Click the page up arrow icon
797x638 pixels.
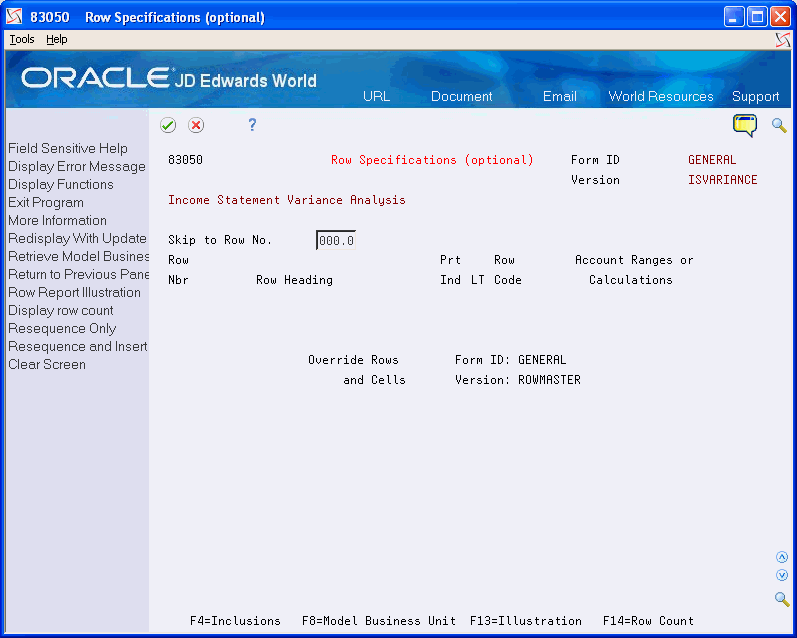(x=782, y=557)
